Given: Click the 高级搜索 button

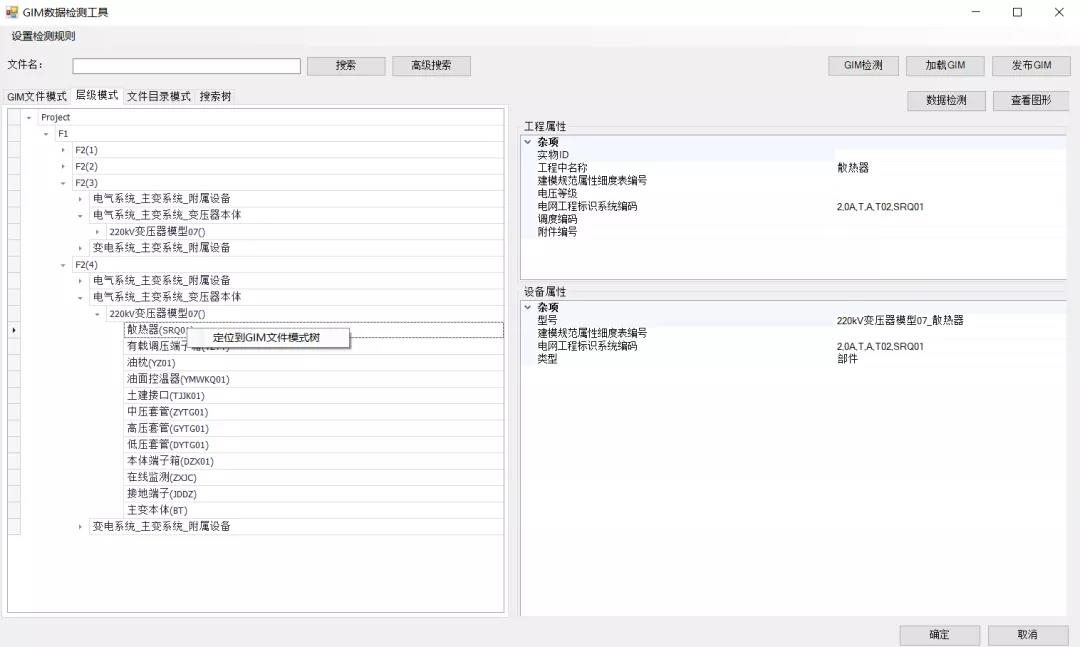Looking at the screenshot, I should click(431, 65).
